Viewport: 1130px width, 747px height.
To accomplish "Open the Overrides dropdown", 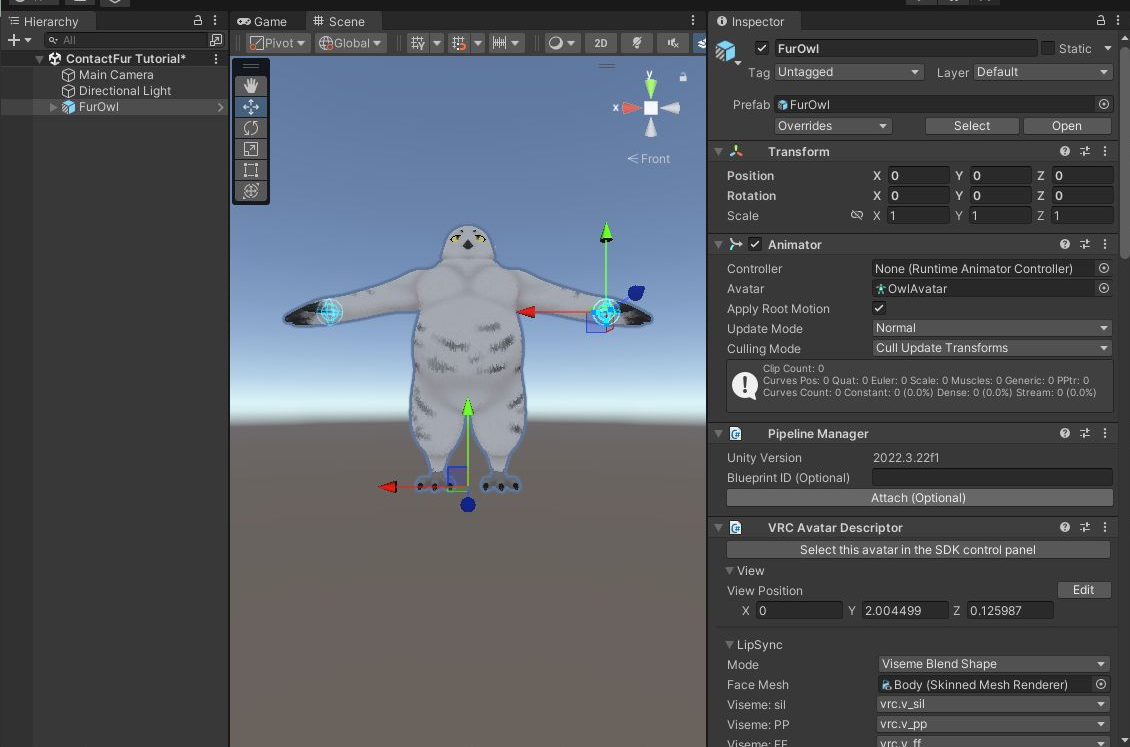I will click(x=833, y=126).
